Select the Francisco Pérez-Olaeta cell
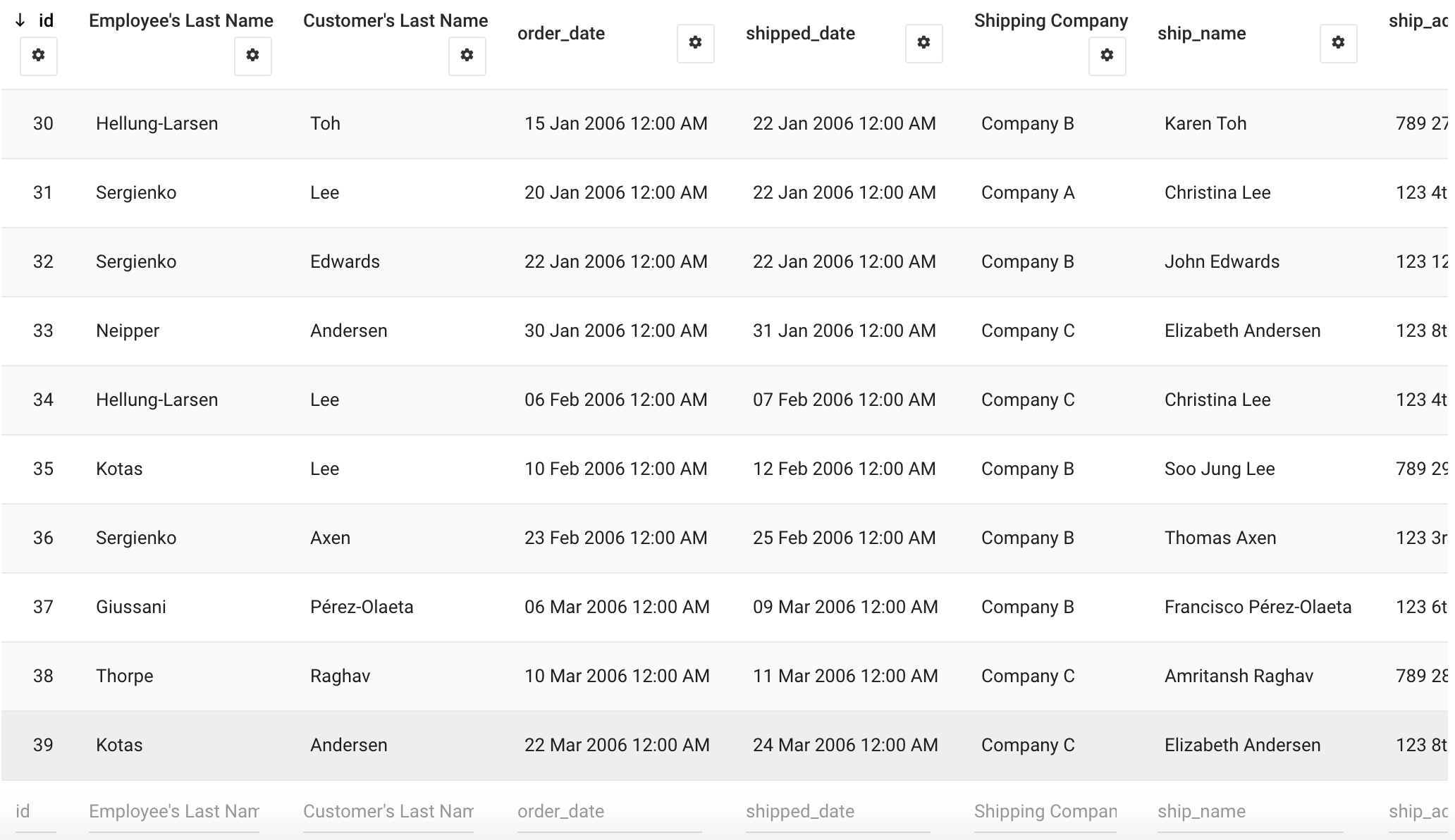 (1258, 607)
